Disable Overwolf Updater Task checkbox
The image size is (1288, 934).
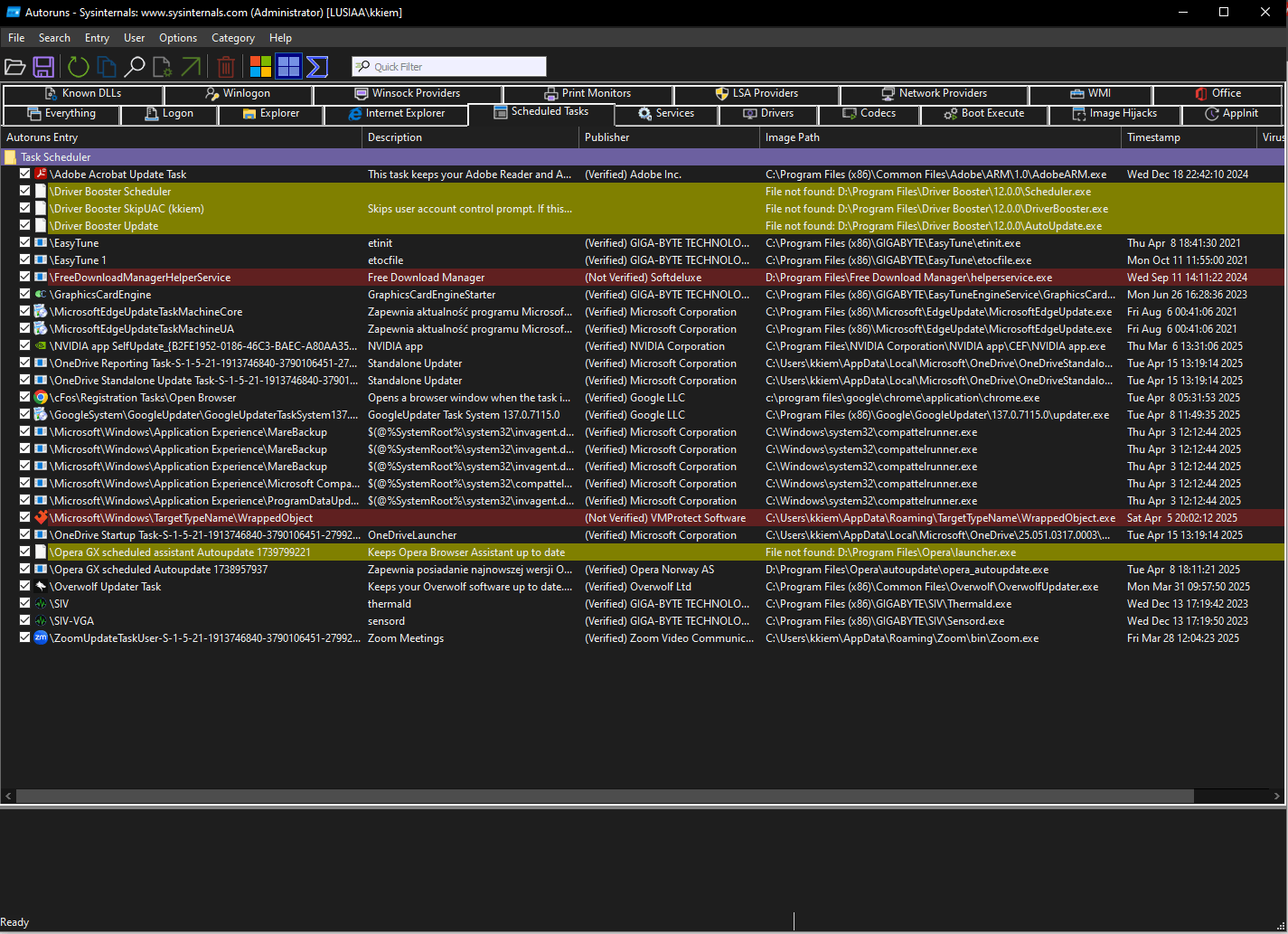25,586
